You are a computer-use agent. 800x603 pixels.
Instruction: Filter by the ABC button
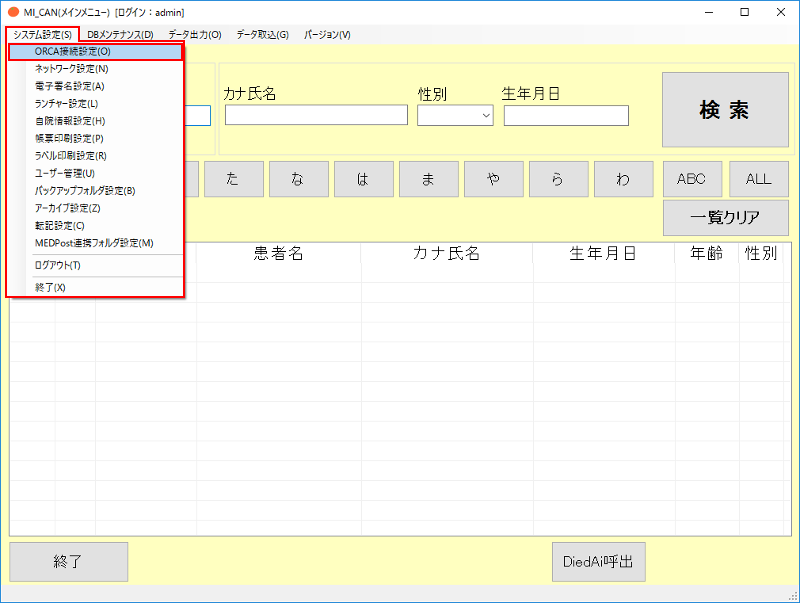tap(691, 179)
